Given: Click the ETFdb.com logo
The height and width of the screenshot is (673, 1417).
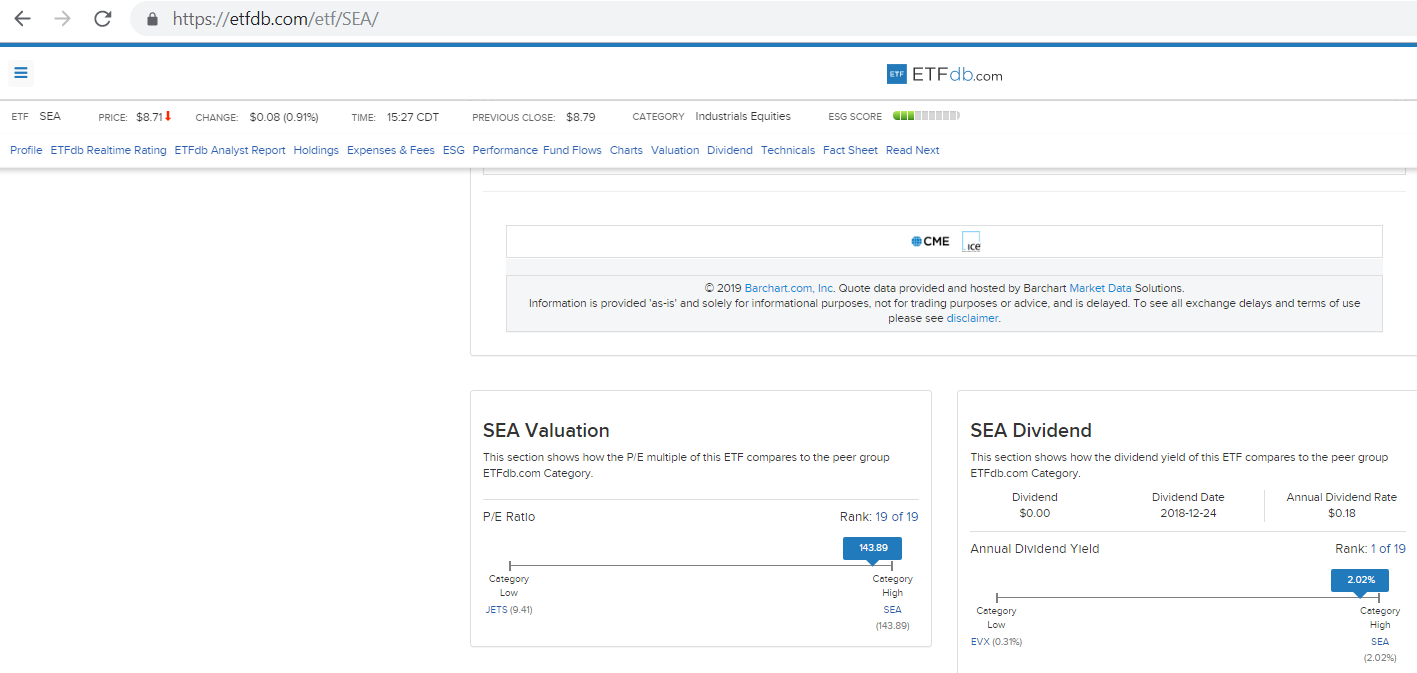Looking at the screenshot, I should (944, 75).
